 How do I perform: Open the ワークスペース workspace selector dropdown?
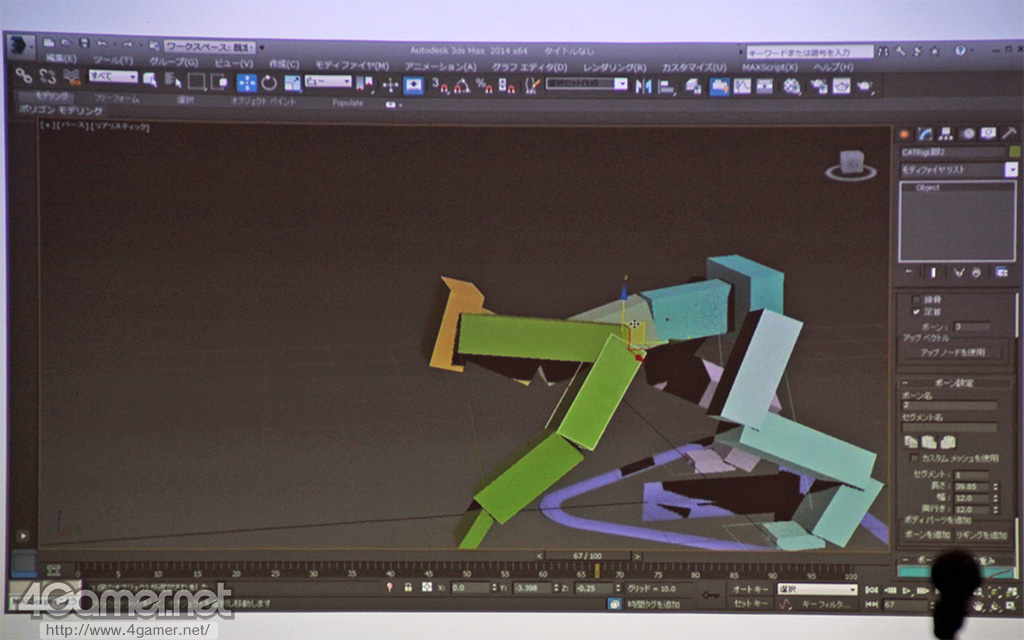pos(209,46)
